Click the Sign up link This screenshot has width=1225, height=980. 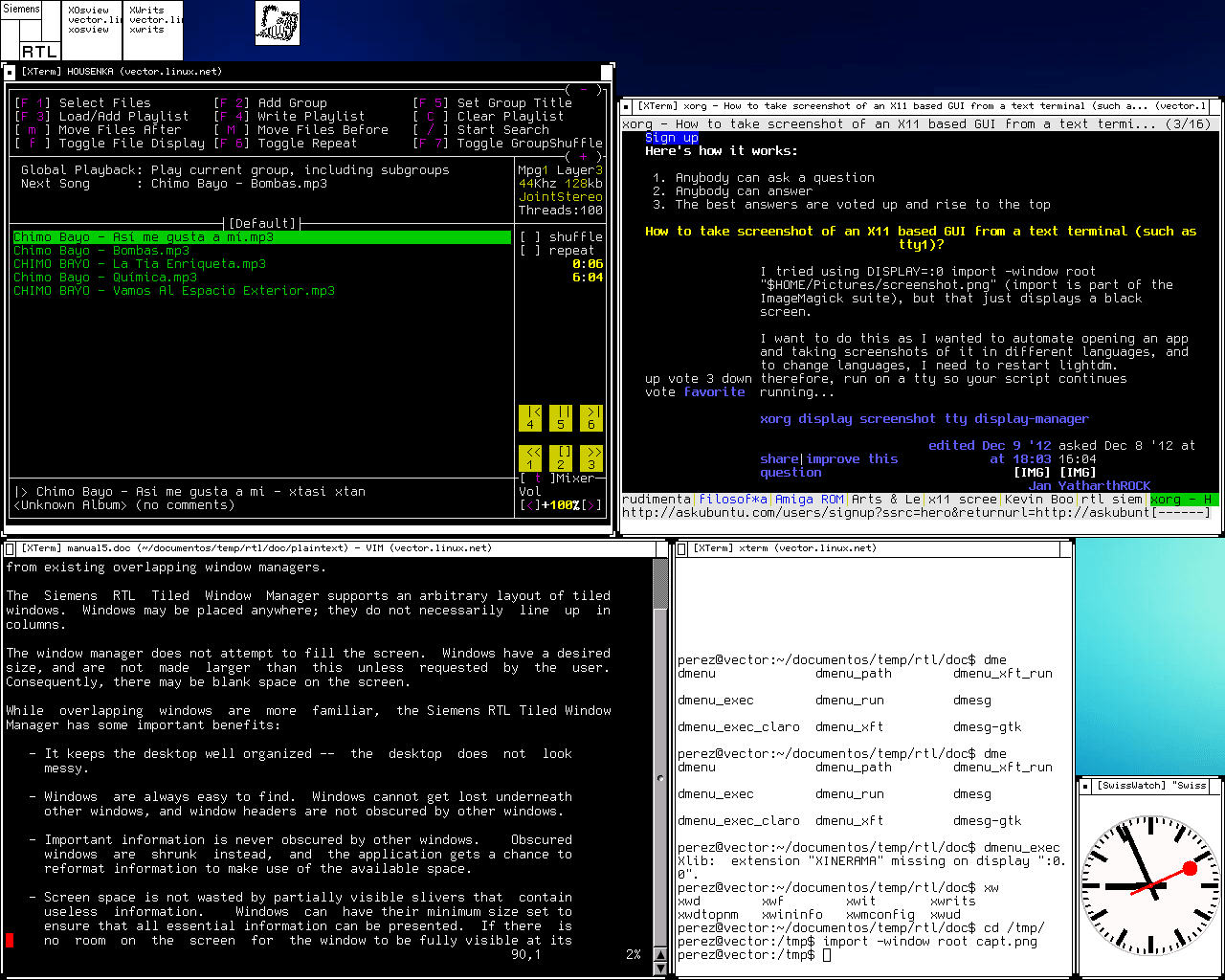click(671, 138)
